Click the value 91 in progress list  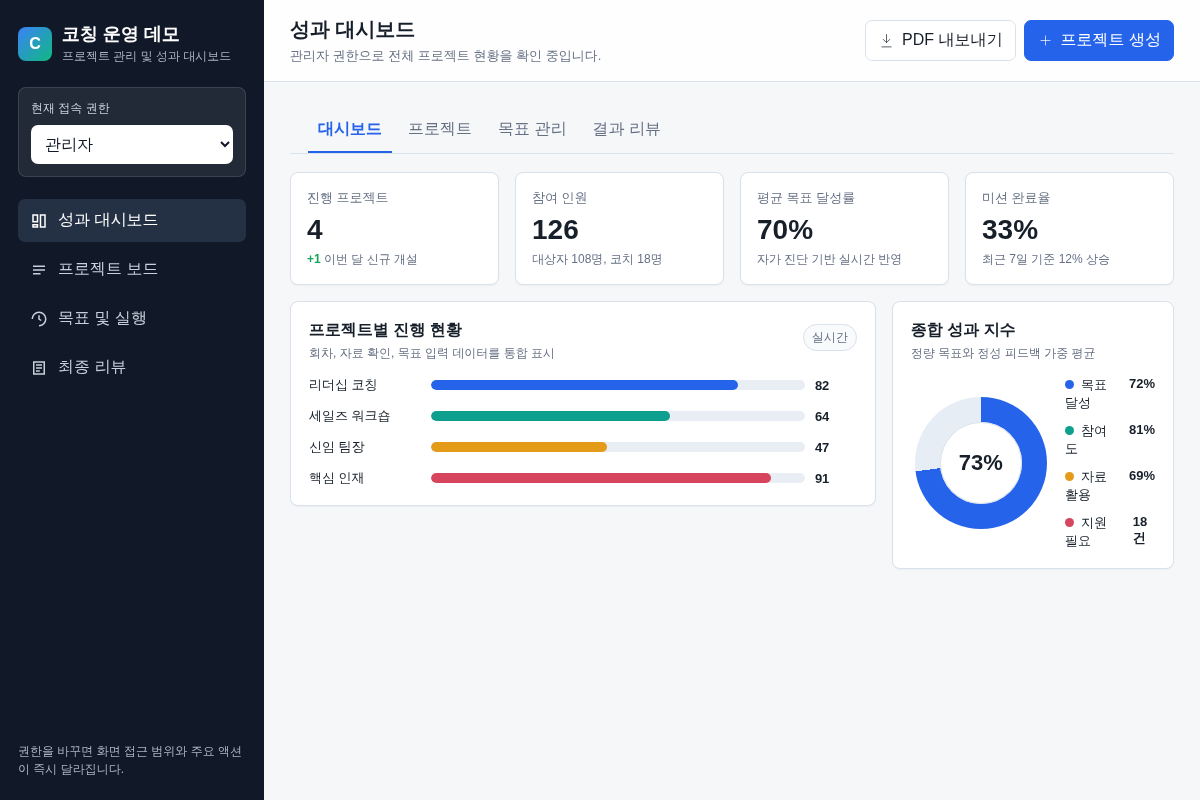[822, 478]
